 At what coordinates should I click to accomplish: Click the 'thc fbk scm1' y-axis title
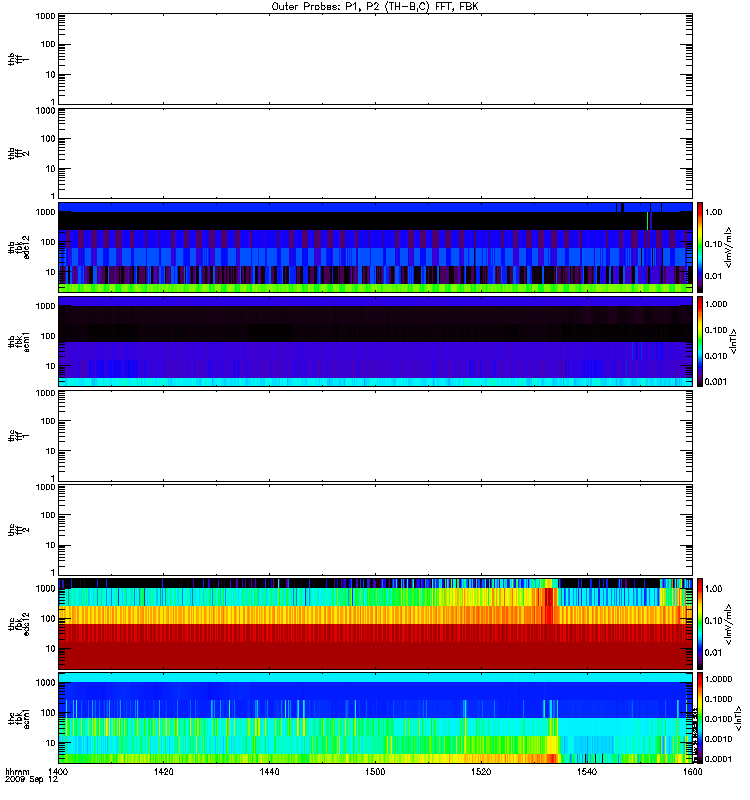[x=18, y=718]
